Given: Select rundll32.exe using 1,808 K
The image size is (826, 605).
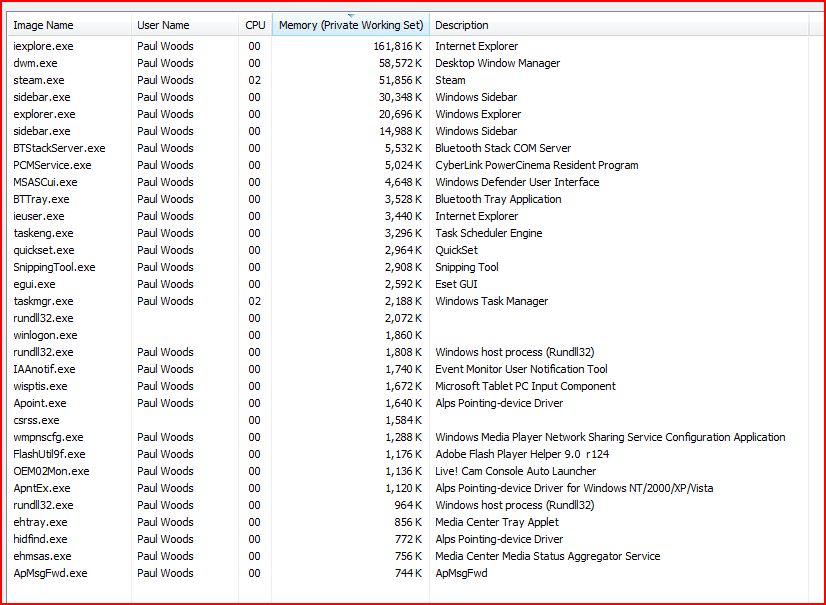Looking at the screenshot, I should [x=43, y=352].
